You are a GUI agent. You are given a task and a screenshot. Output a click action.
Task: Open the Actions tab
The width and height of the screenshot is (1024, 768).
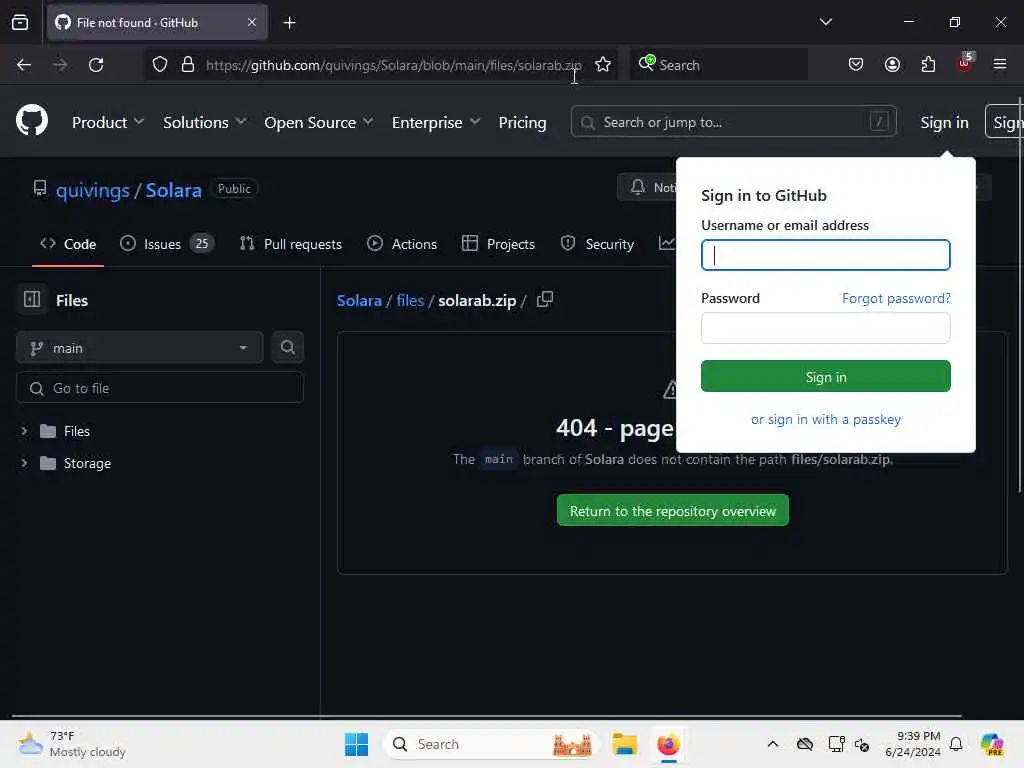pos(402,244)
